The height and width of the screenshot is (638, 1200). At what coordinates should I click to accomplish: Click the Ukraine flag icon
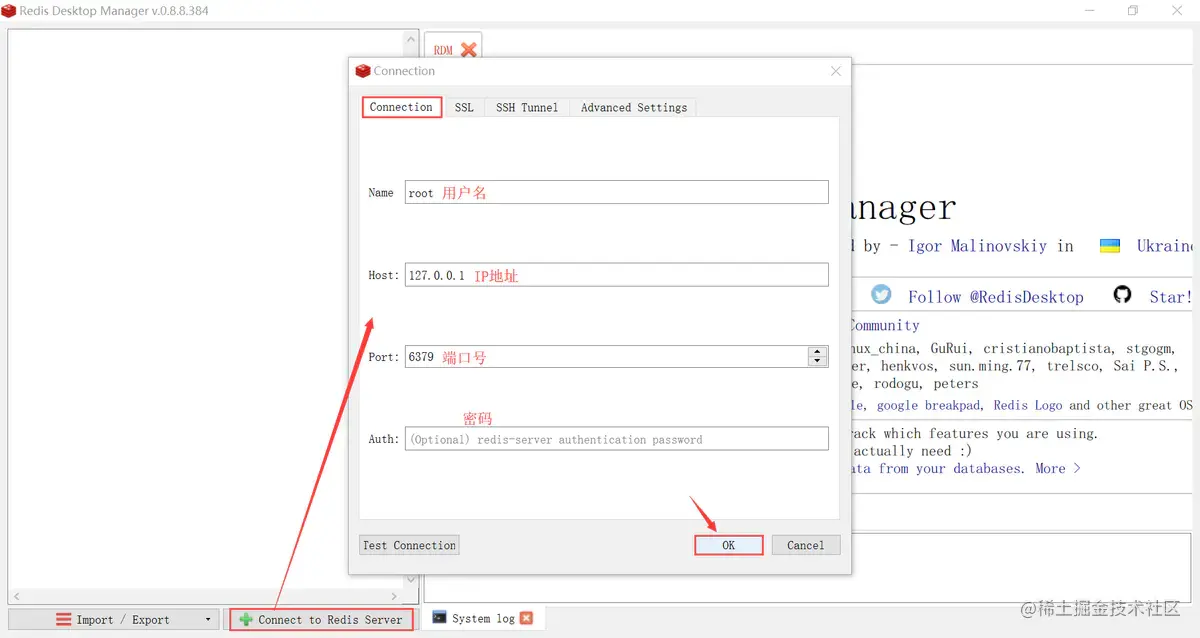(1110, 245)
